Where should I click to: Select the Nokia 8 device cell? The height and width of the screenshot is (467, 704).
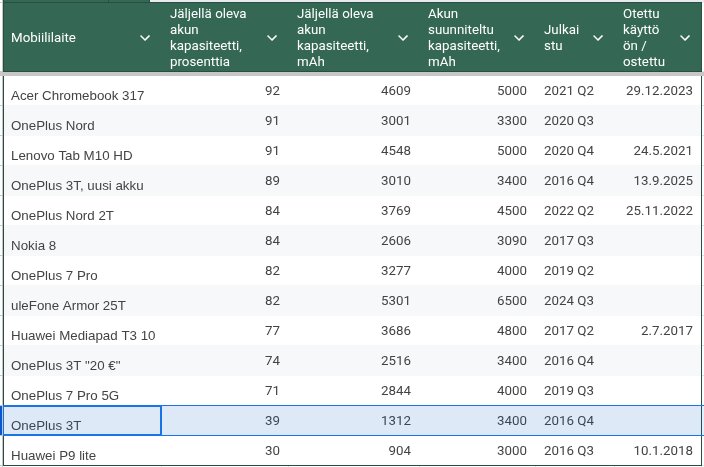[80, 245]
